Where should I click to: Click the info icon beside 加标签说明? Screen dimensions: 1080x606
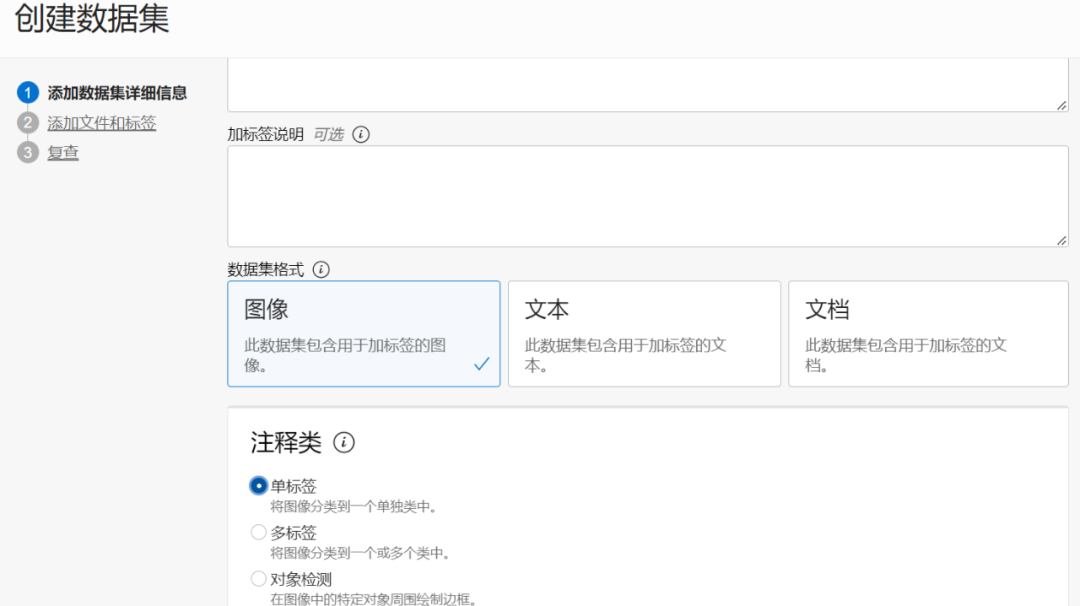361,134
